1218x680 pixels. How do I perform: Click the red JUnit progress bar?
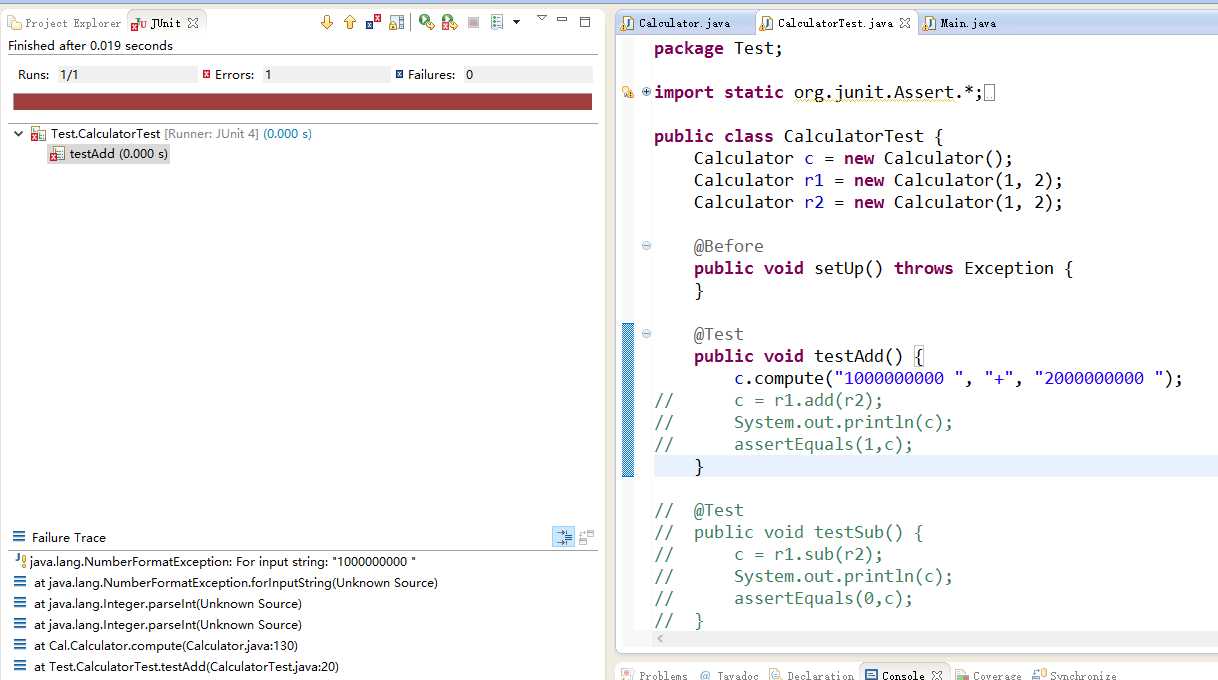click(302, 101)
